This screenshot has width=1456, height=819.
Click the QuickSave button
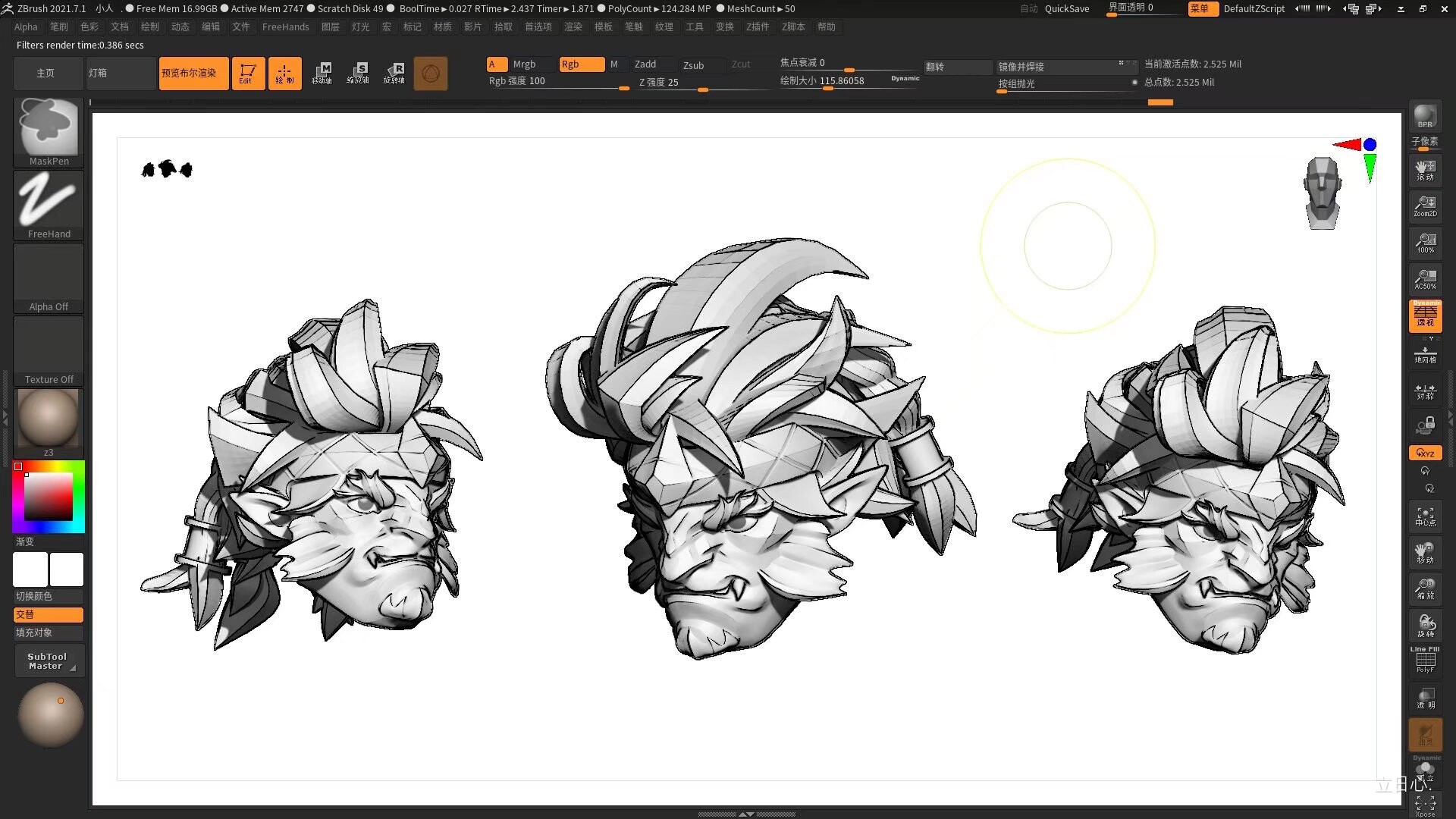[1065, 8]
